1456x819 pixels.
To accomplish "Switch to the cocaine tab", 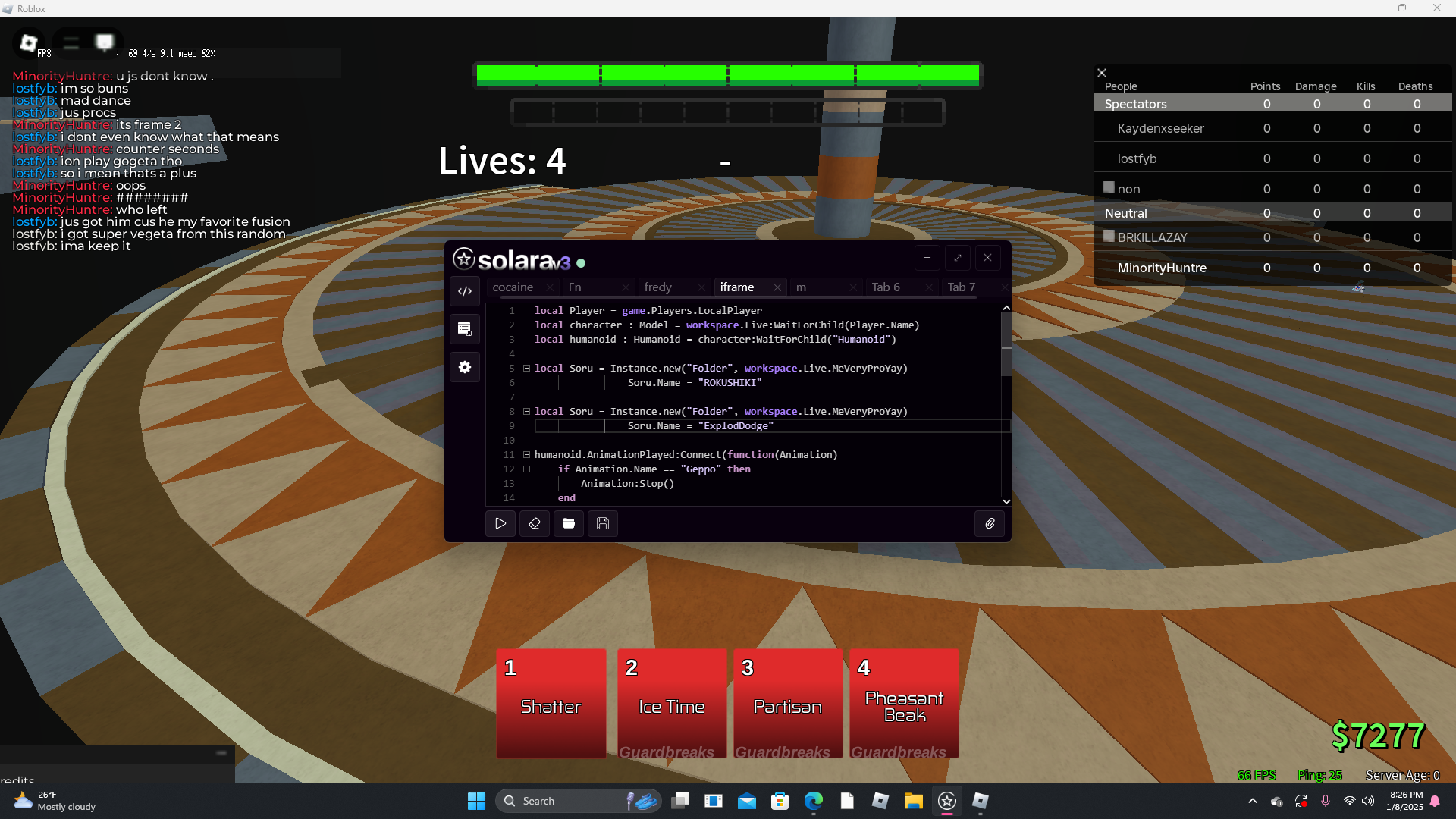I will [x=513, y=287].
